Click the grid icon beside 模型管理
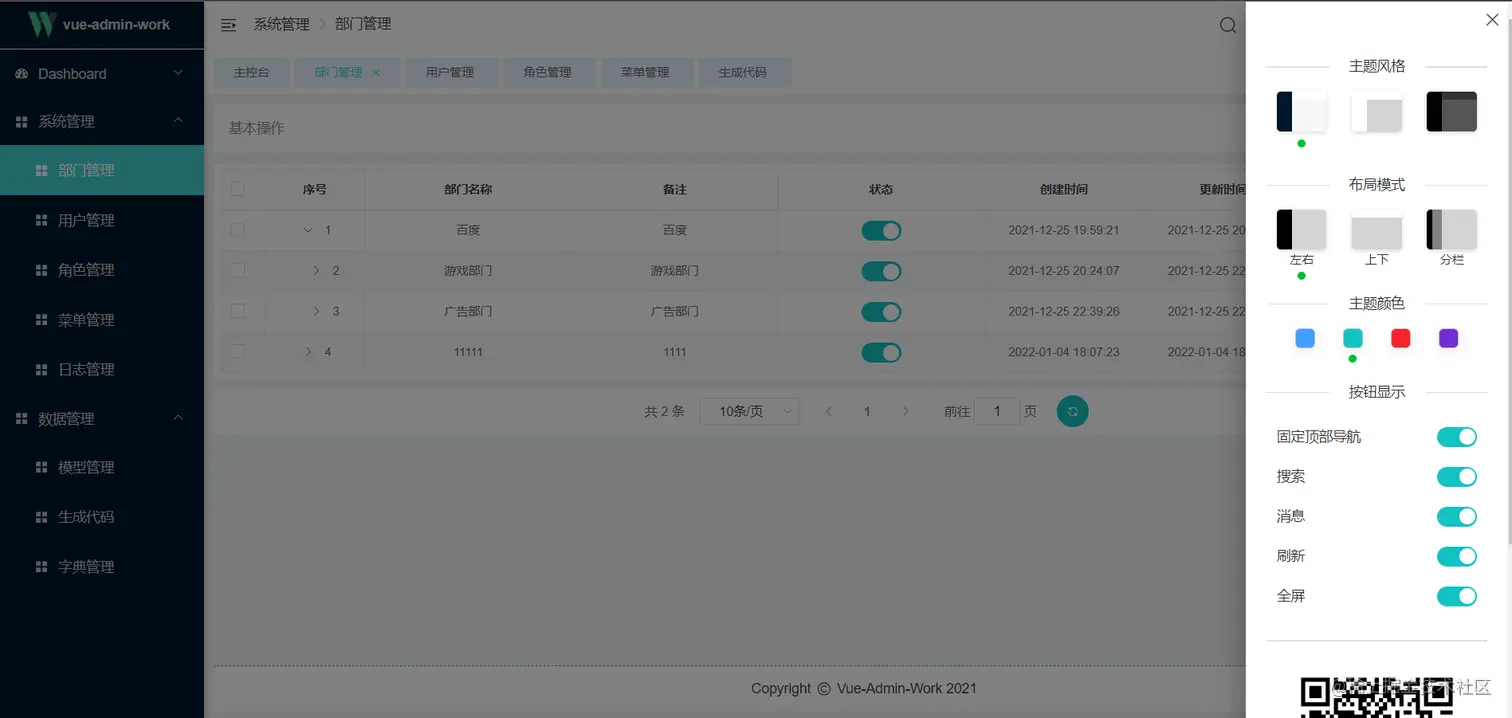The image size is (1512, 718). [42, 467]
